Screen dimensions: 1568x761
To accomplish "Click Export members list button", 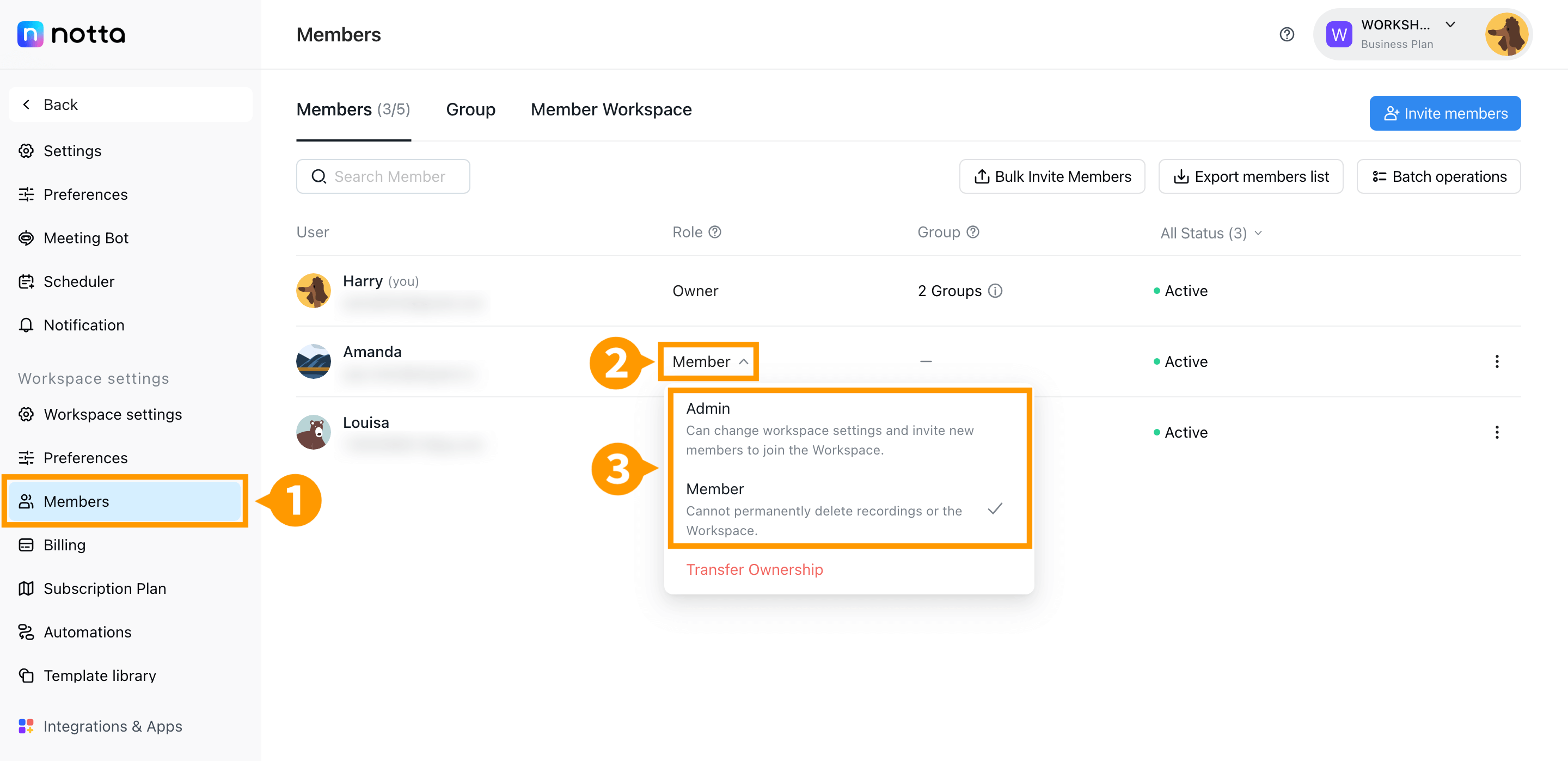I will click(1250, 176).
